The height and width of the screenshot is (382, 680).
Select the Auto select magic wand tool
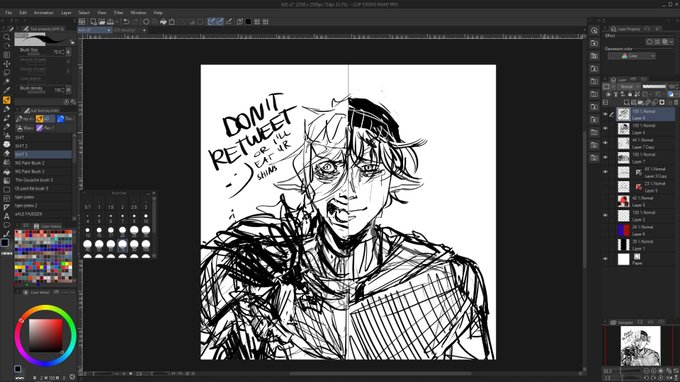tap(7, 82)
